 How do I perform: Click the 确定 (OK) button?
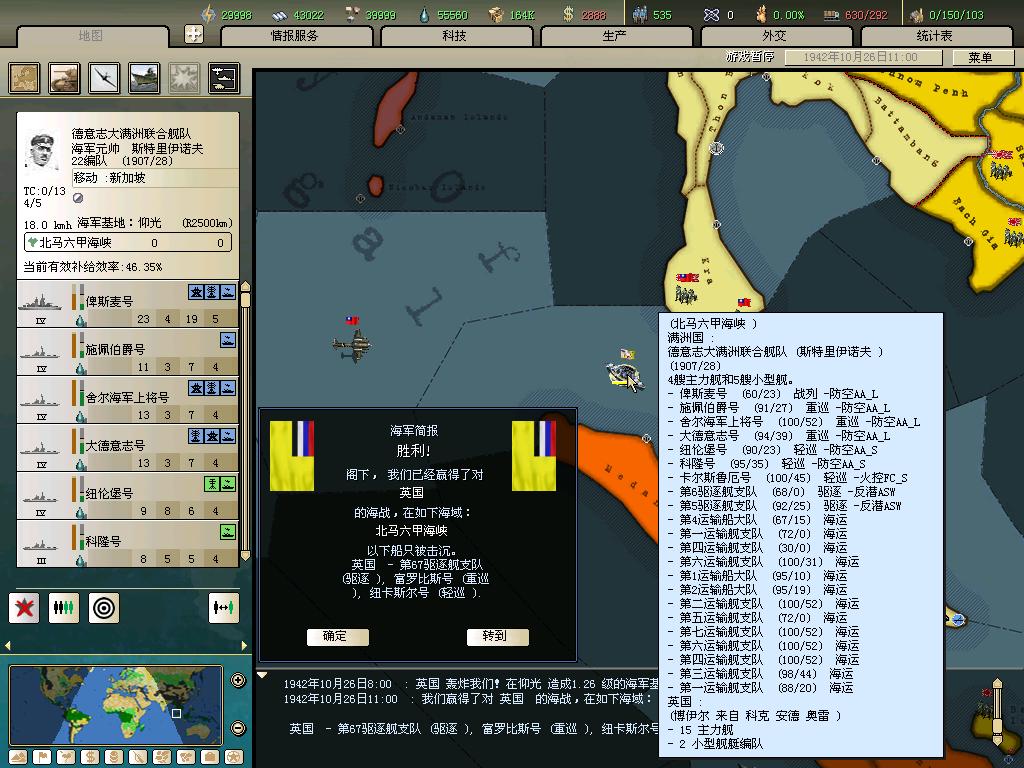[x=337, y=637]
